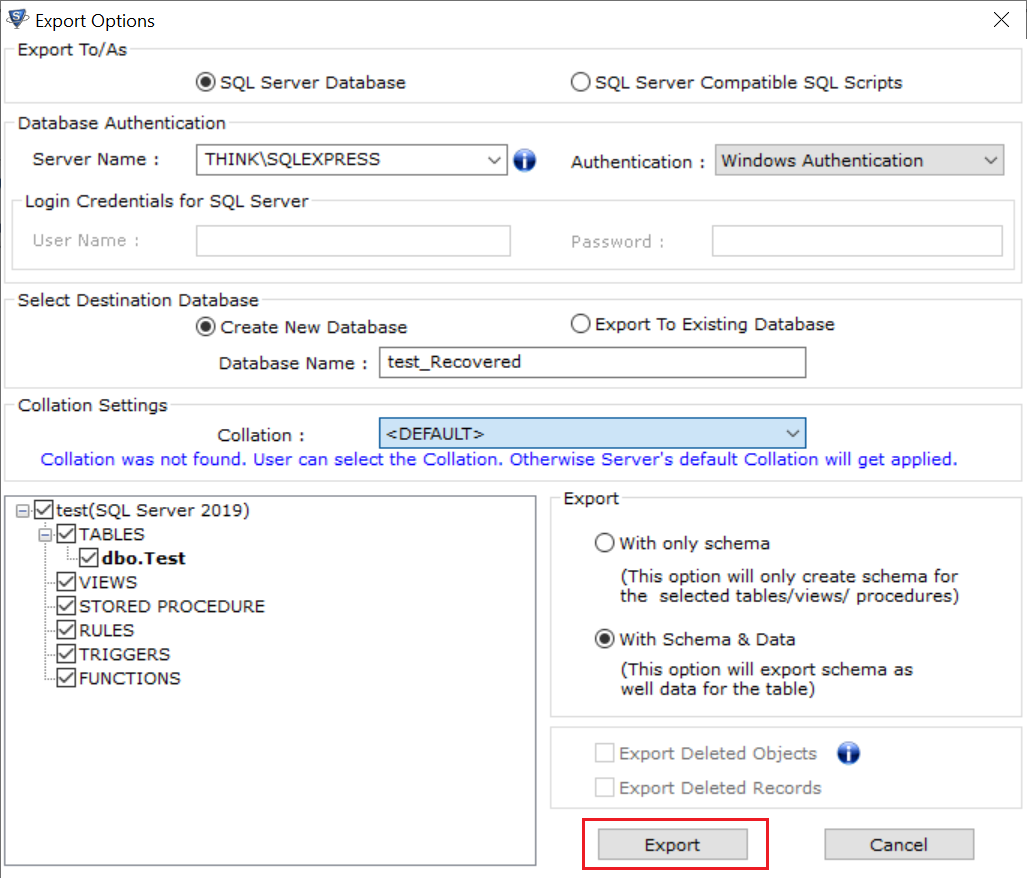
Task: Toggle the TRIGGERS checkbox
Action: (66, 653)
